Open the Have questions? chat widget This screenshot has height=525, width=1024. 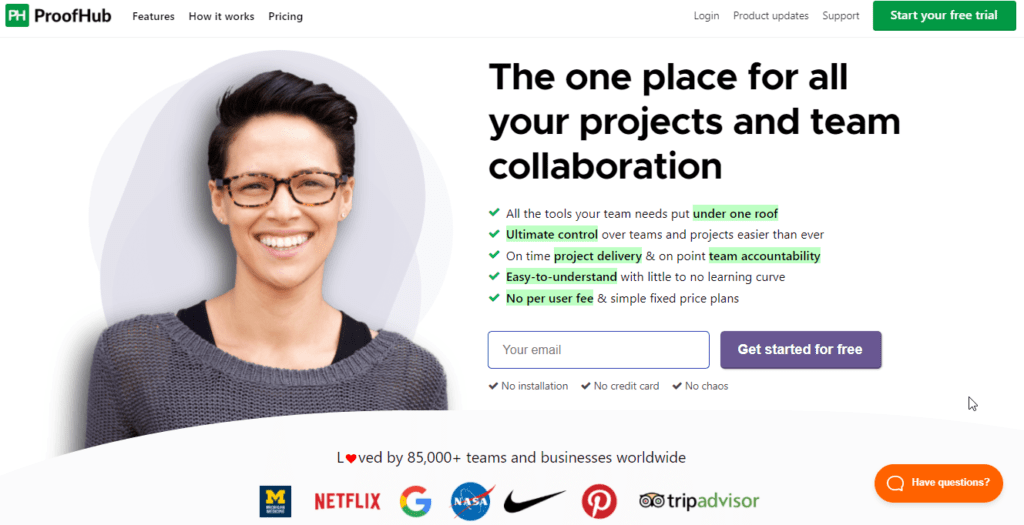click(x=938, y=483)
